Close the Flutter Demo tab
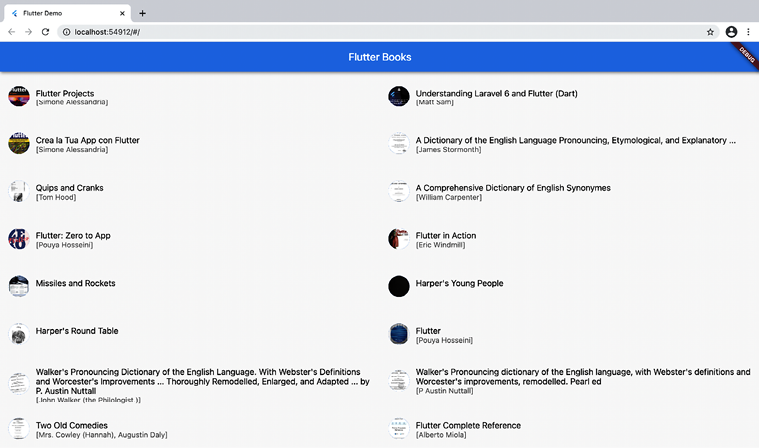The height and width of the screenshot is (448, 759). tap(122, 14)
